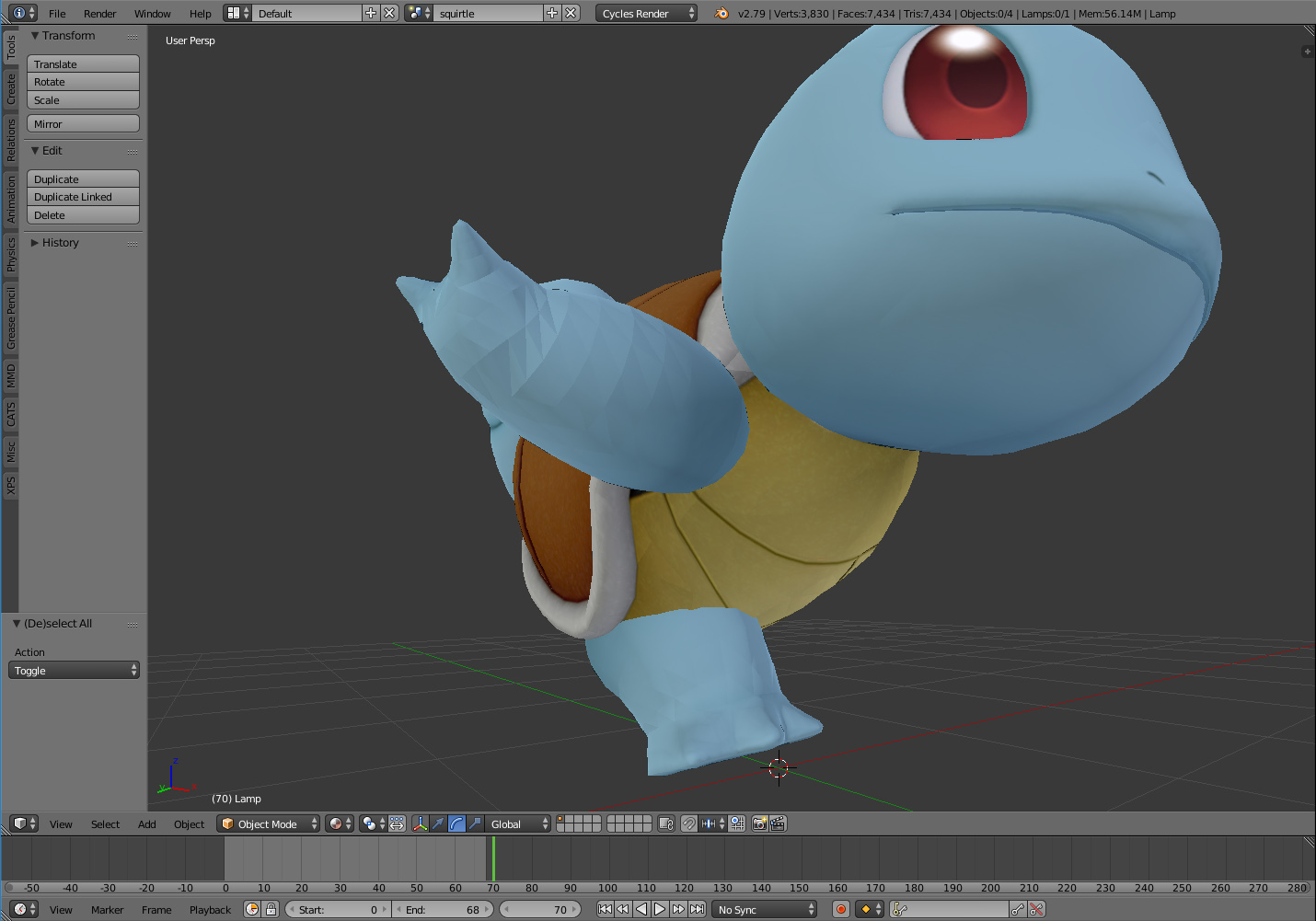Open the keying set type dropdown
1316x921 pixels.
[x=871, y=909]
